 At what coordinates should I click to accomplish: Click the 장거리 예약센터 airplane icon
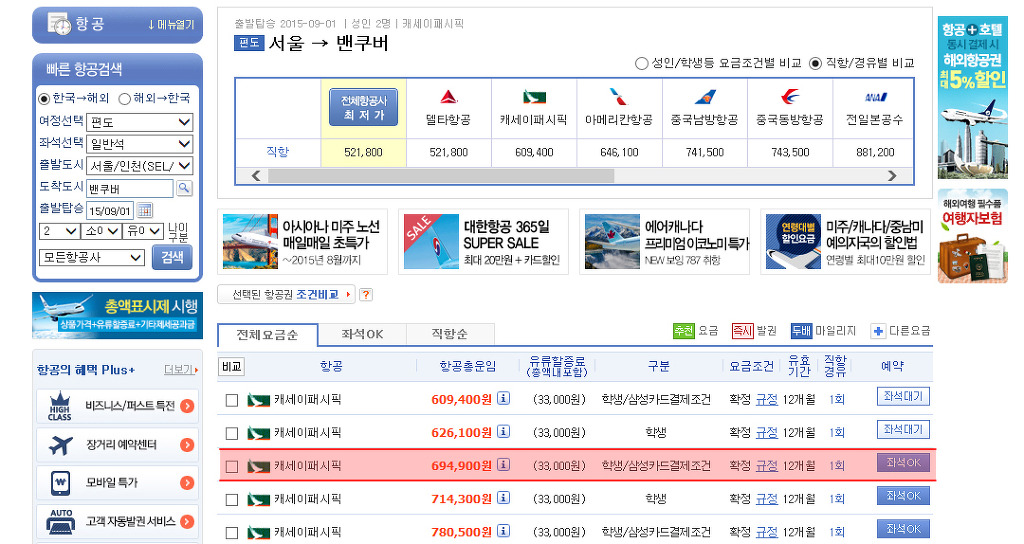[61, 445]
